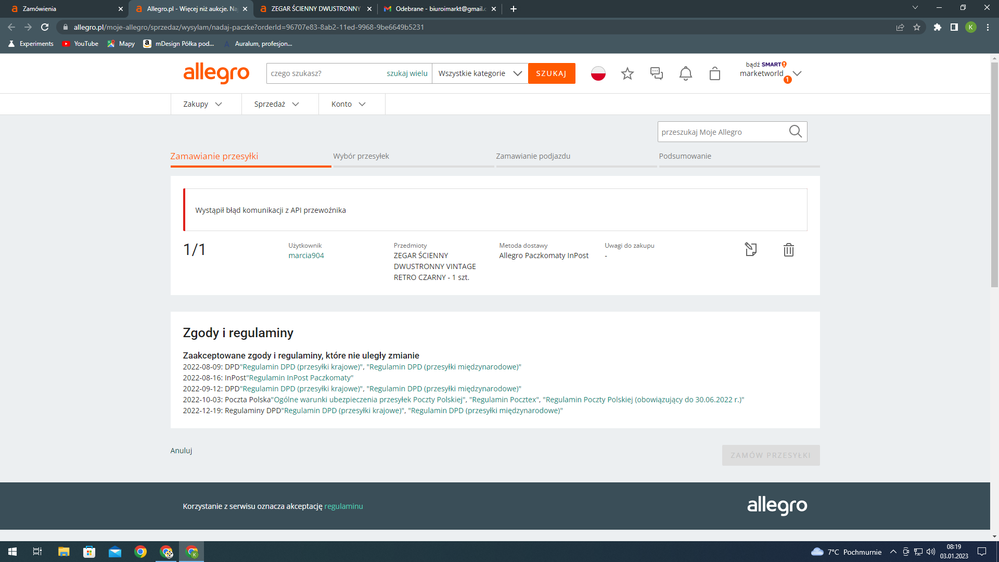The width and height of the screenshot is (999, 562).
Task: Open the tab search chevron in Chrome
Action: [x=915, y=8]
